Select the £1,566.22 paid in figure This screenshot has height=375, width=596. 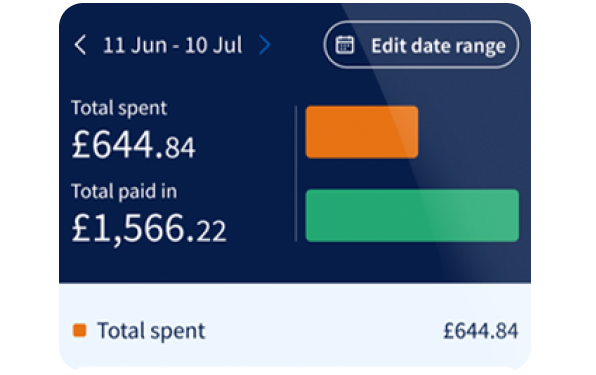pyautogui.click(x=149, y=228)
